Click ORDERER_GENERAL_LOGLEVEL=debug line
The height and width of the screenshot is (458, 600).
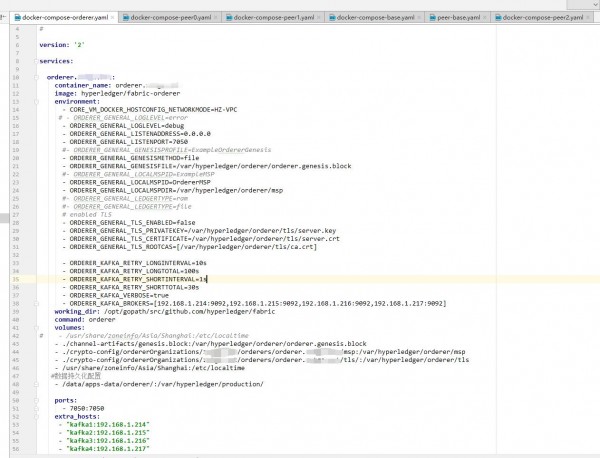[123, 126]
